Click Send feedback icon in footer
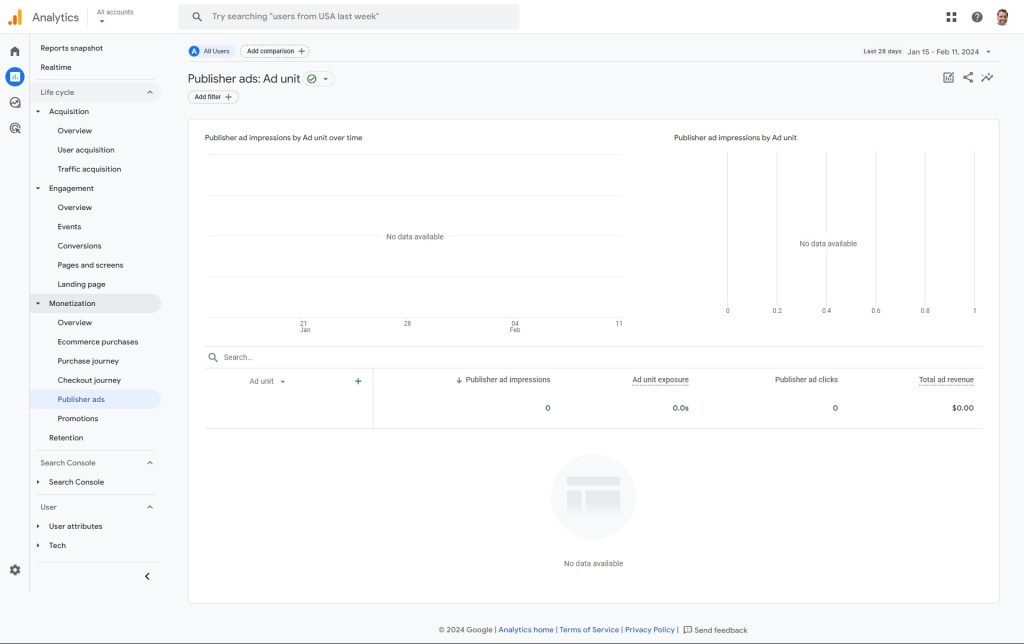The width and height of the screenshot is (1024, 644). coord(687,630)
